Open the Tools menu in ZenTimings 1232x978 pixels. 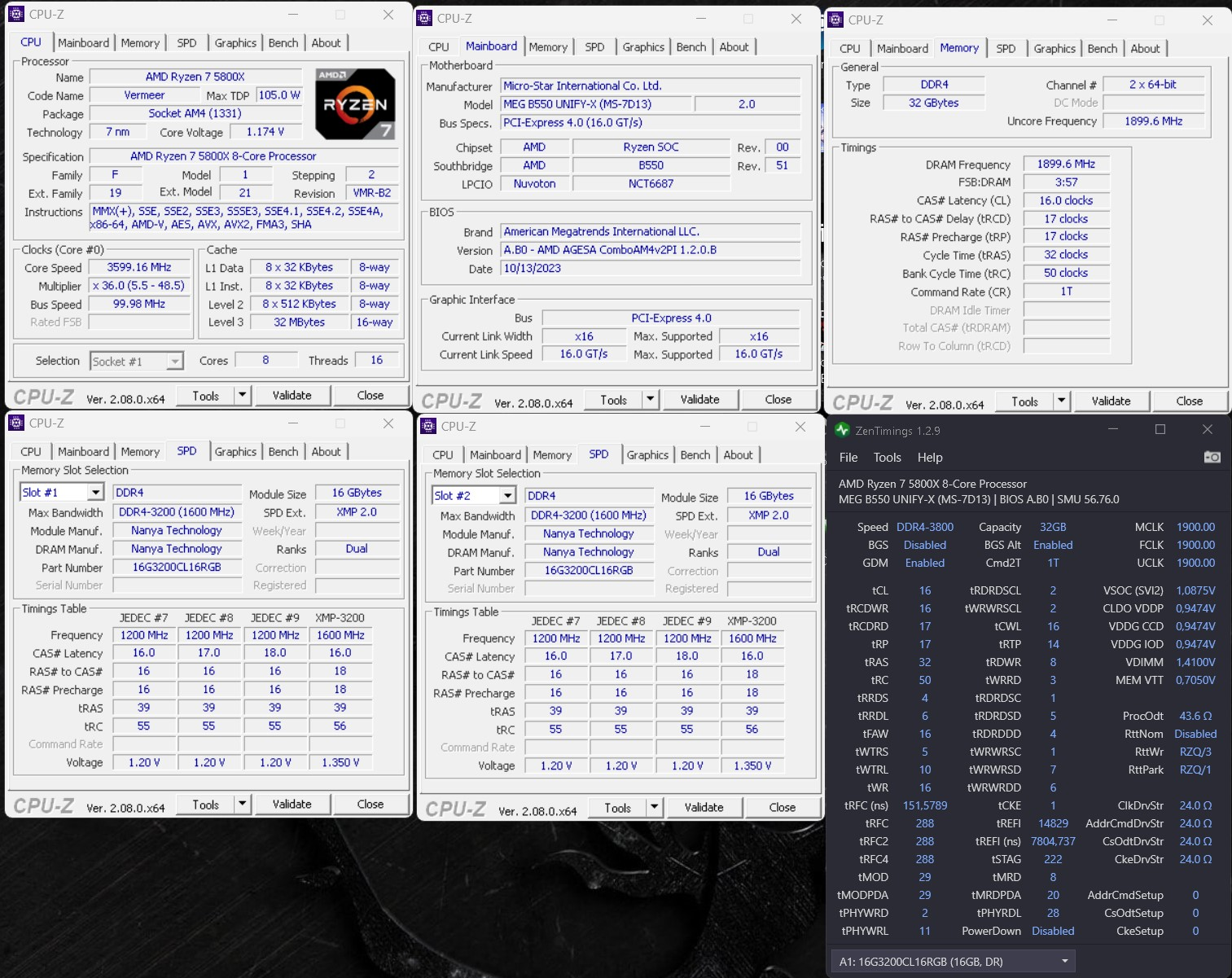[888, 458]
